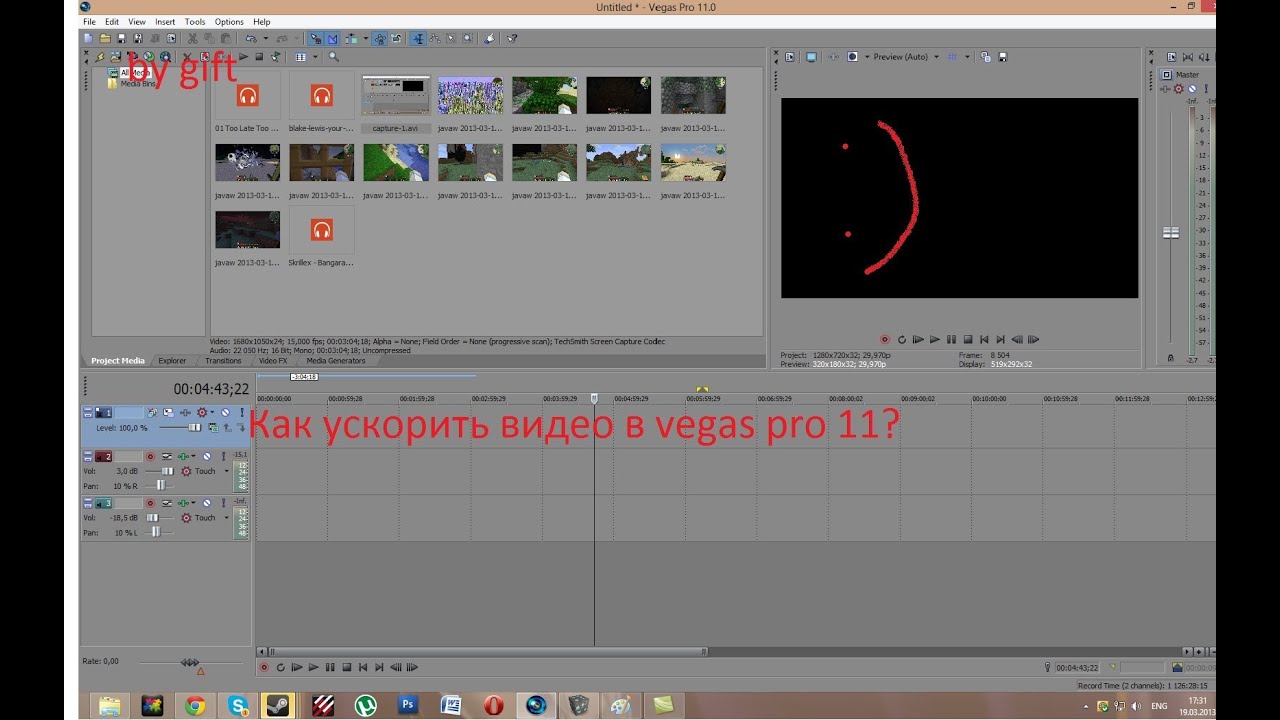Screen dimensions: 1280x720
Task: Click the Import Media icon in Project Media
Action: [x=116, y=57]
